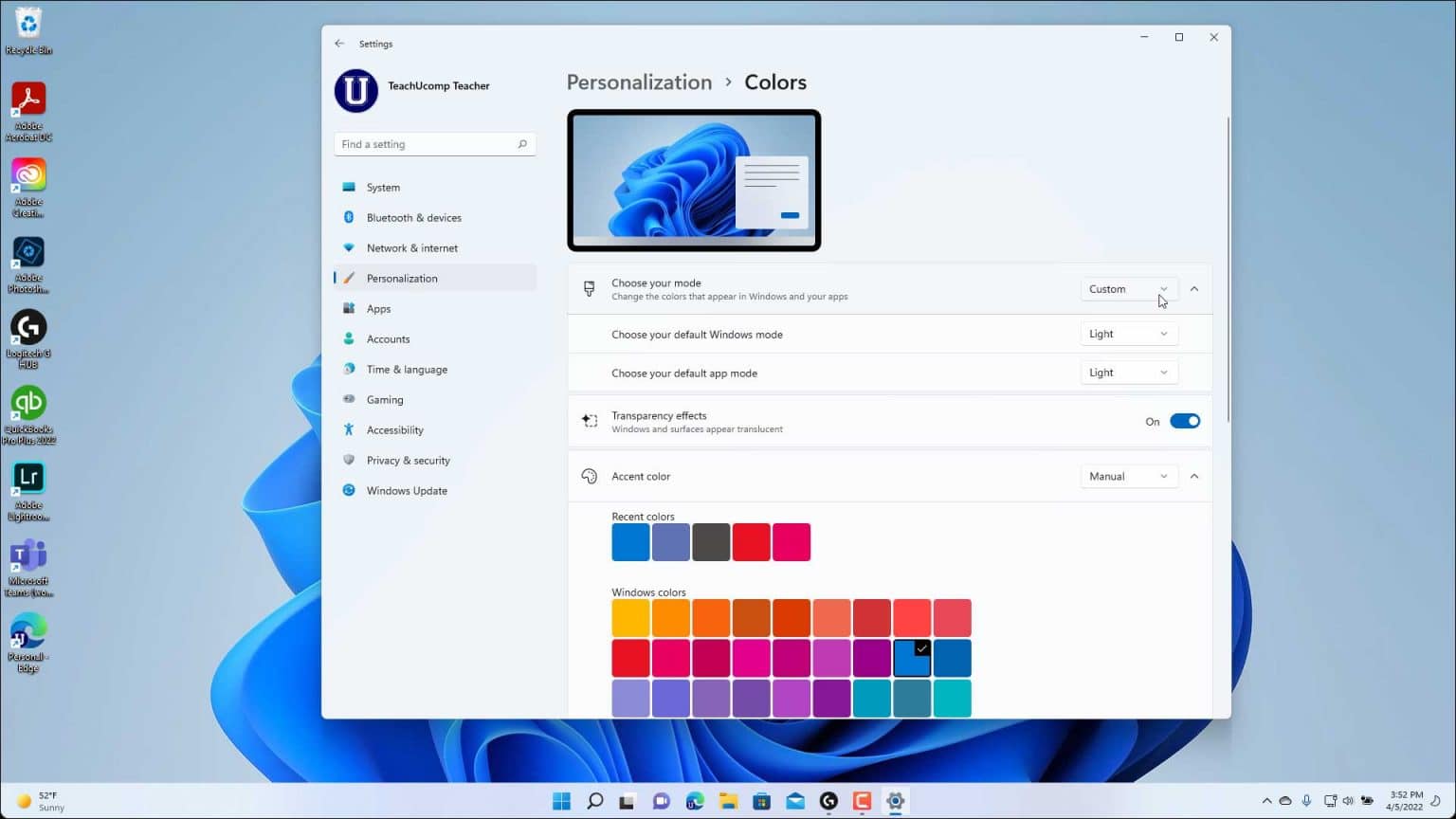Click the Windows Start button
Image resolution: width=1456 pixels, height=819 pixels.
coord(561,801)
